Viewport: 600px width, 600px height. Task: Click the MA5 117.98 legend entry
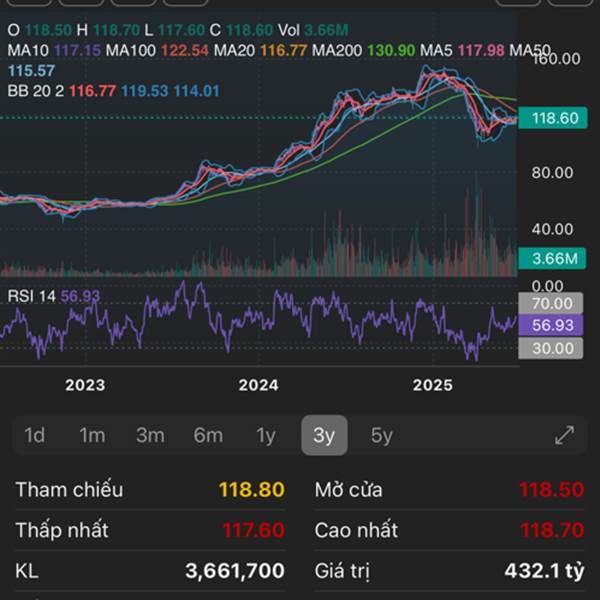462,50
